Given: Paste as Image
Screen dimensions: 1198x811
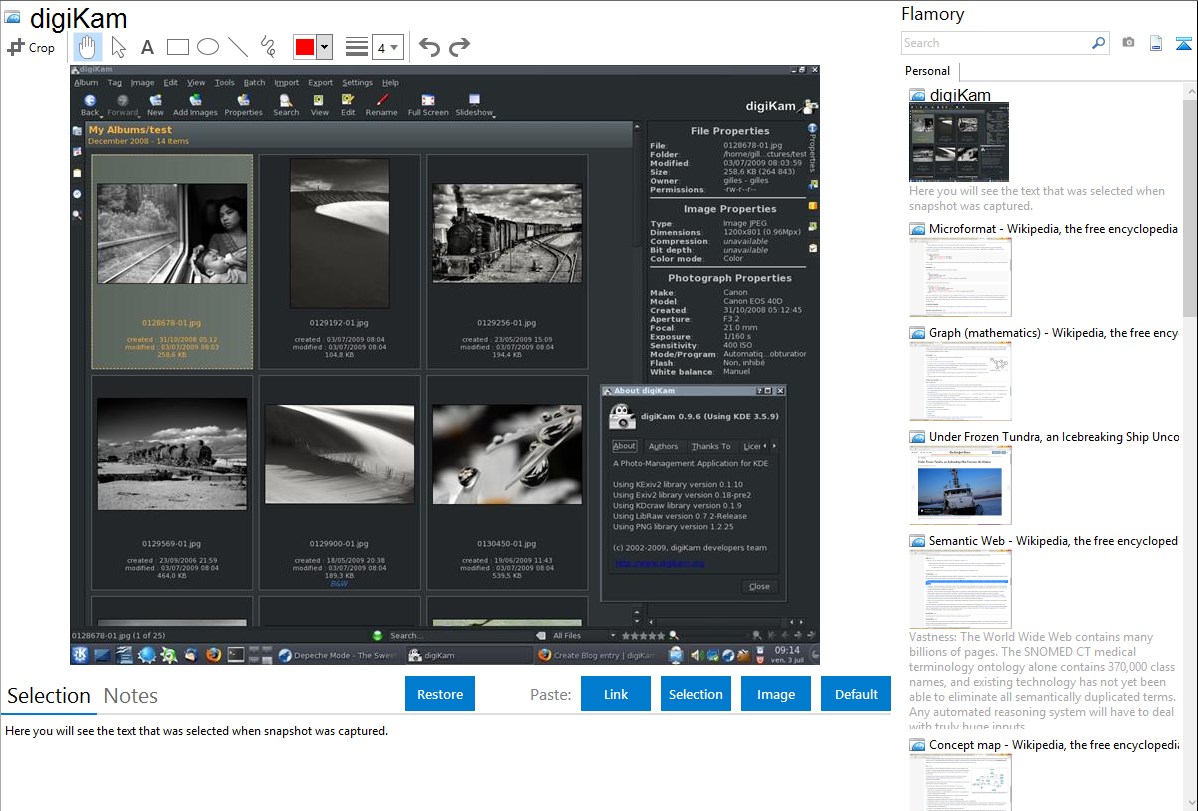Looking at the screenshot, I should (x=775, y=694).
